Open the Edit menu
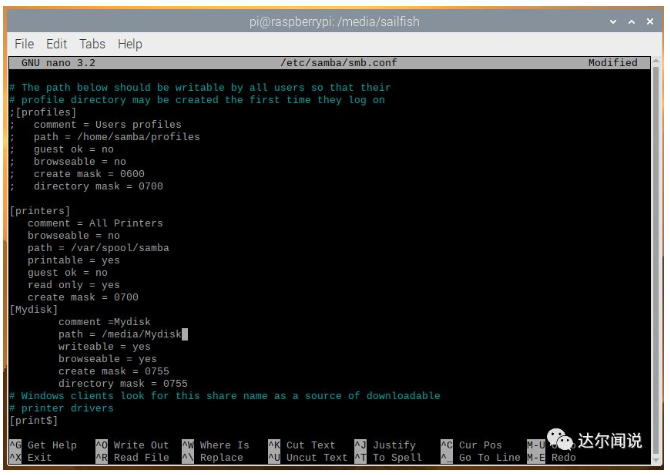The width and height of the screenshot is (670, 475). (x=57, y=44)
